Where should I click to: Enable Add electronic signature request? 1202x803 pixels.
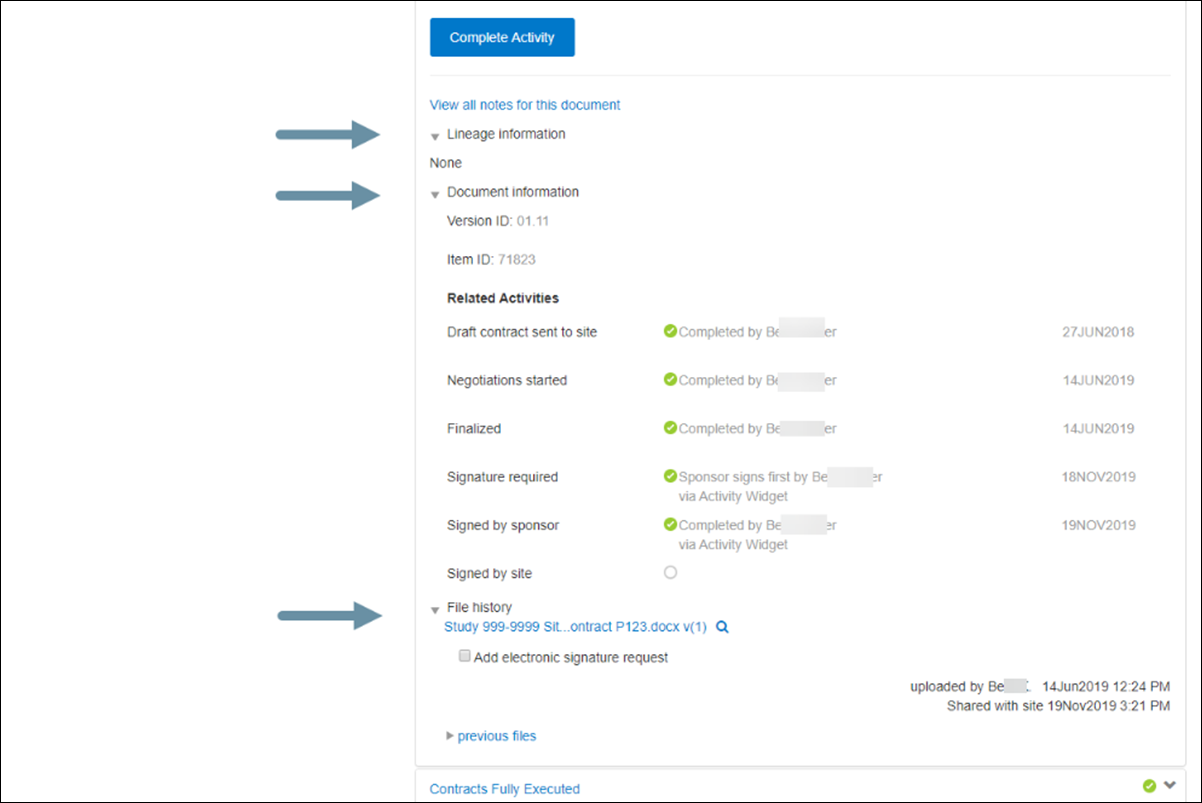coord(464,655)
